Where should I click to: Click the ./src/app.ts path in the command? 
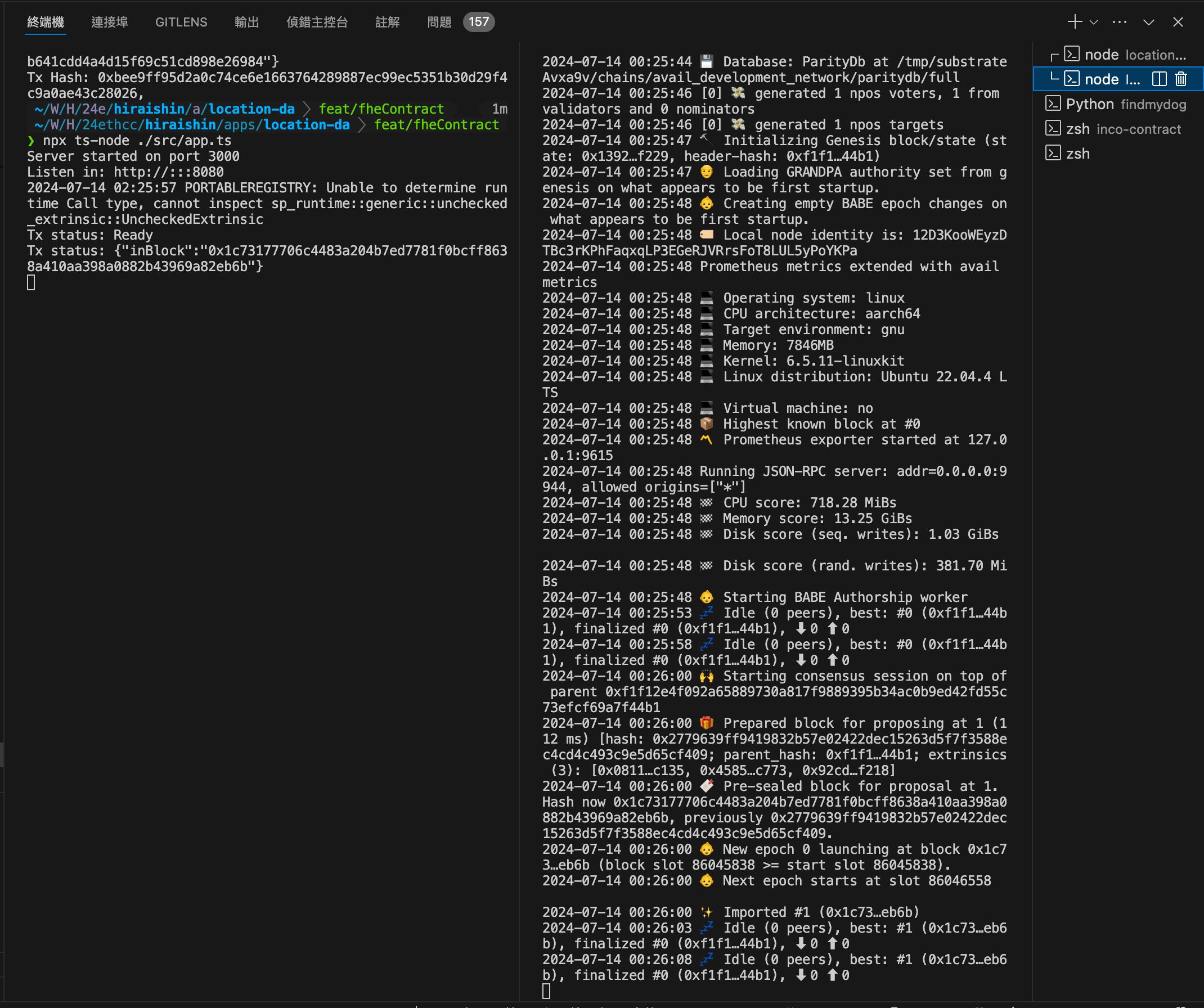pyautogui.click(x=185, y=141)
